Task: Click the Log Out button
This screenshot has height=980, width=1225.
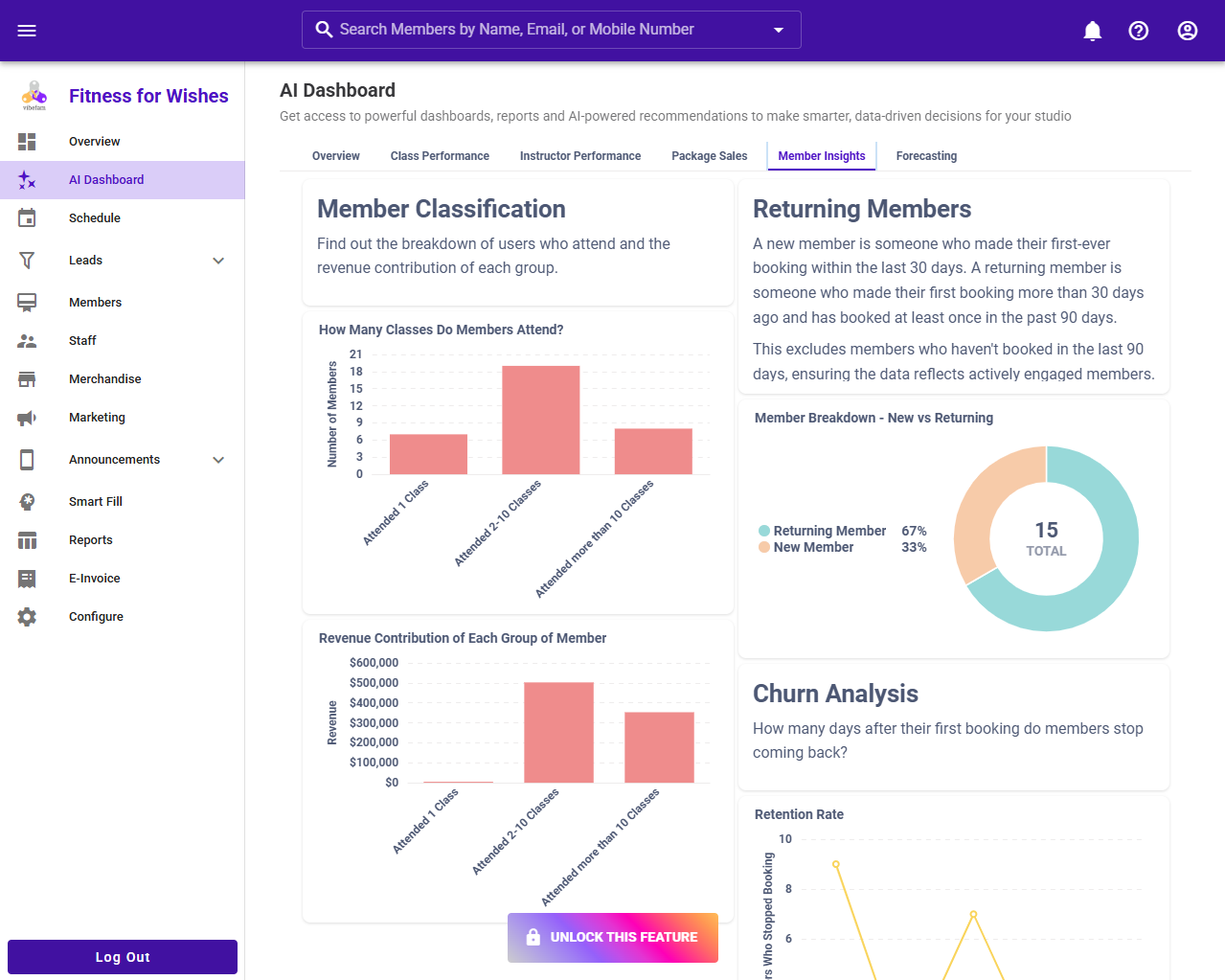Action: point(123,957)
